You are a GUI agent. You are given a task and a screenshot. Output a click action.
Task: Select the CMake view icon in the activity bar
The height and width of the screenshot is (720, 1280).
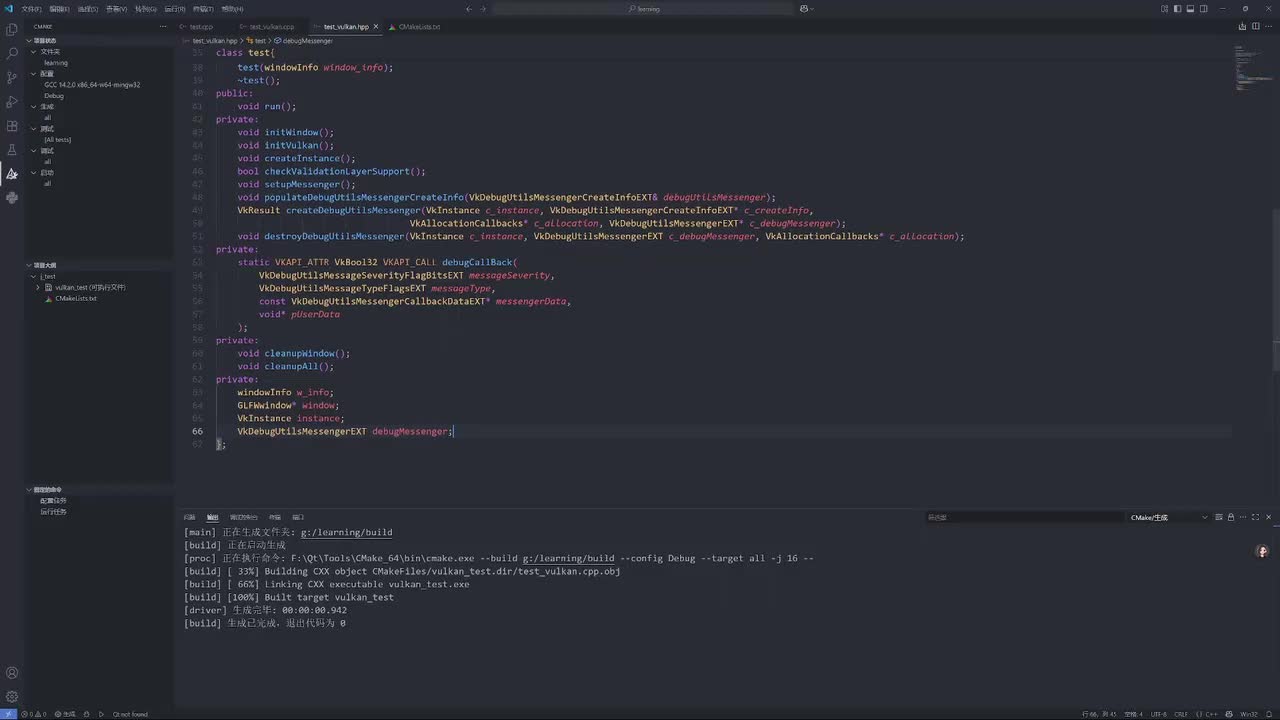click(x=12, y=174)
